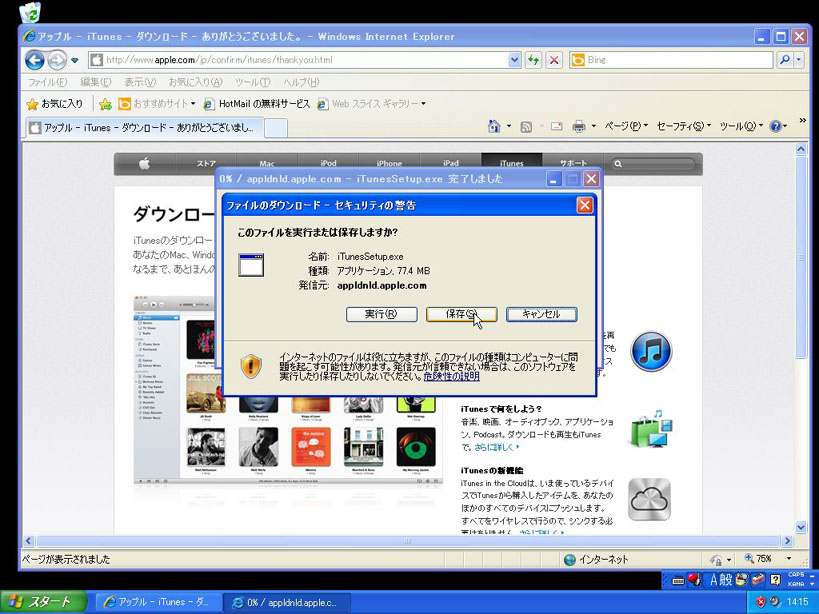Close the security warning dialog with red X

[584, 205]
